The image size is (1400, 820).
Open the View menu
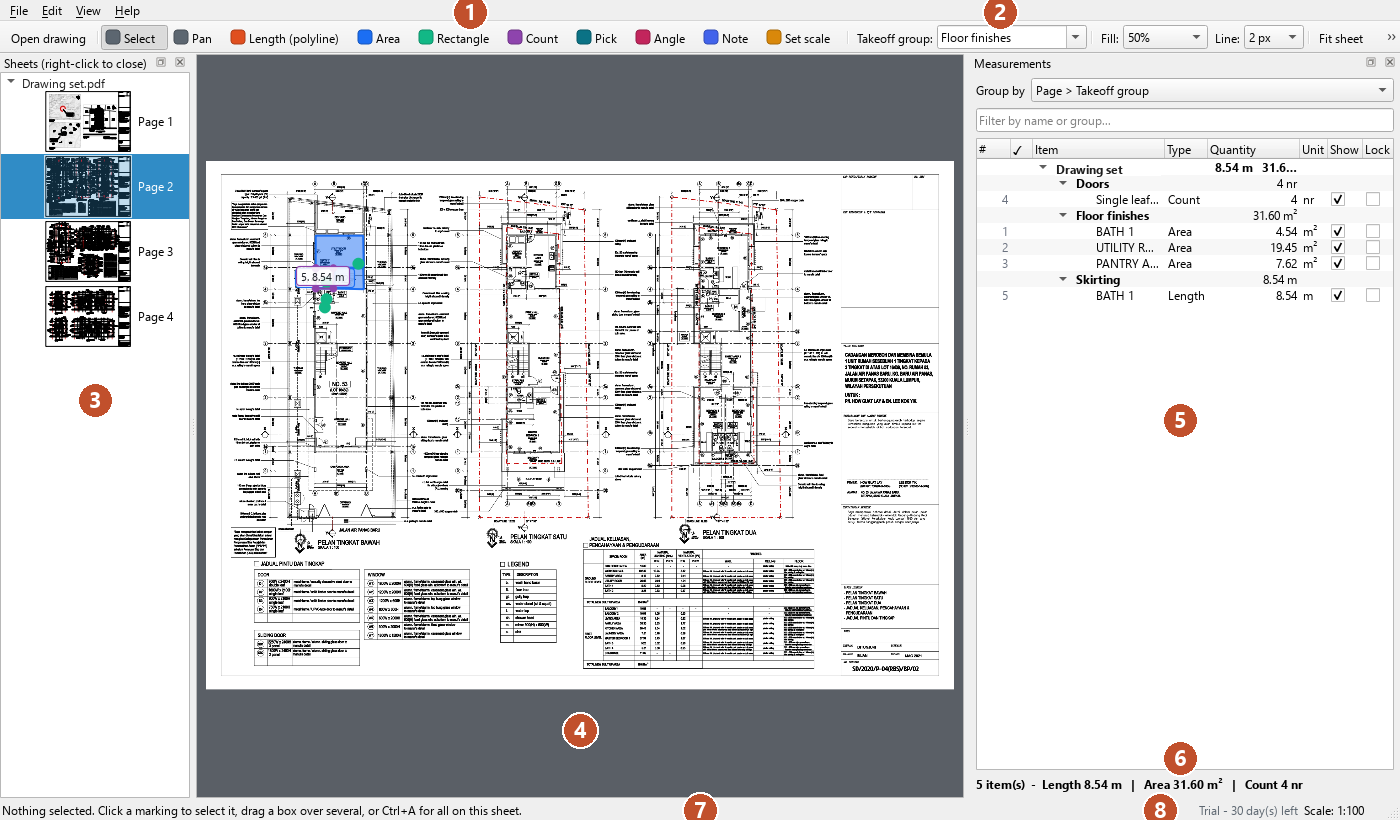coord(88,11)
